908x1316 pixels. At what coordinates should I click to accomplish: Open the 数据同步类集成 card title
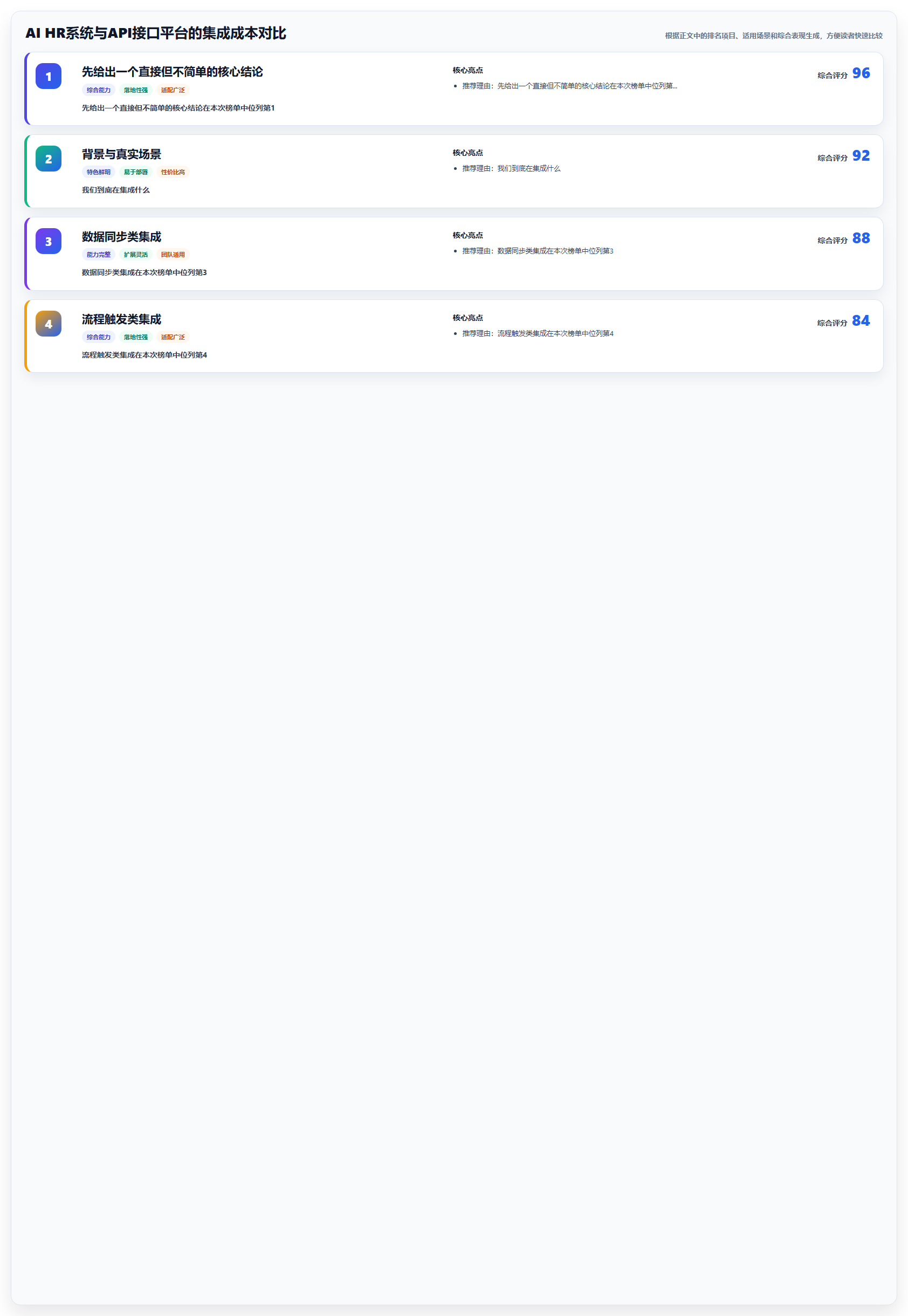(x=121, y=237)
